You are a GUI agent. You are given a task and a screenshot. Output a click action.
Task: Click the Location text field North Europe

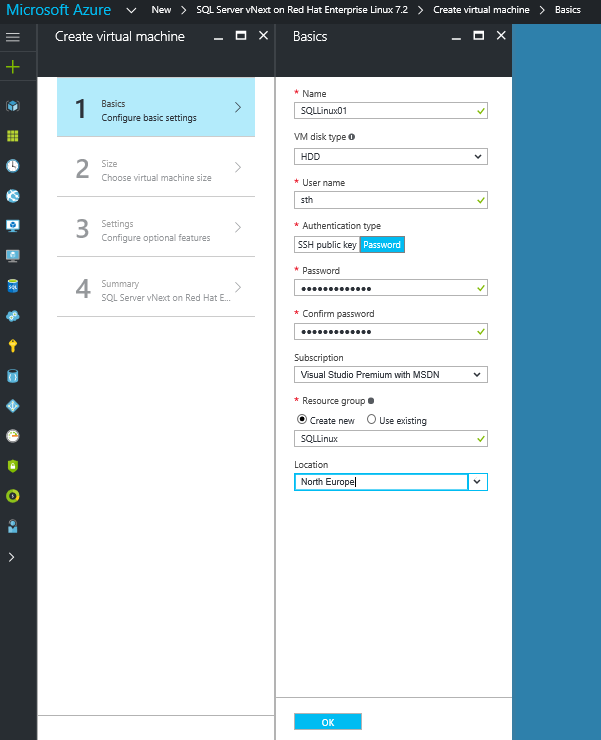tap(381, 482)
